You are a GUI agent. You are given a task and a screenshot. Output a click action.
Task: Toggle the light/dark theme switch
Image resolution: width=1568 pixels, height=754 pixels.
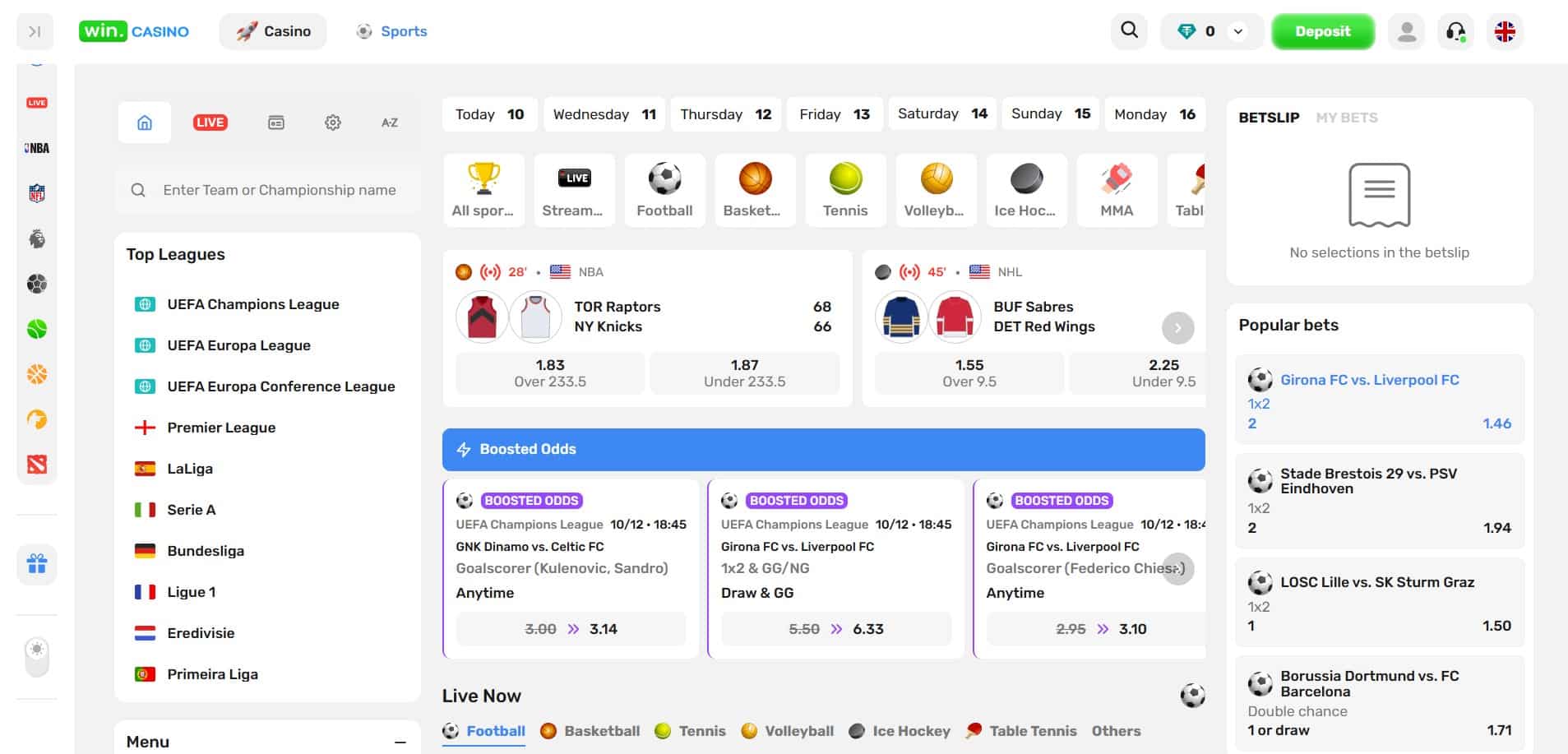click(x=36, y=656)
